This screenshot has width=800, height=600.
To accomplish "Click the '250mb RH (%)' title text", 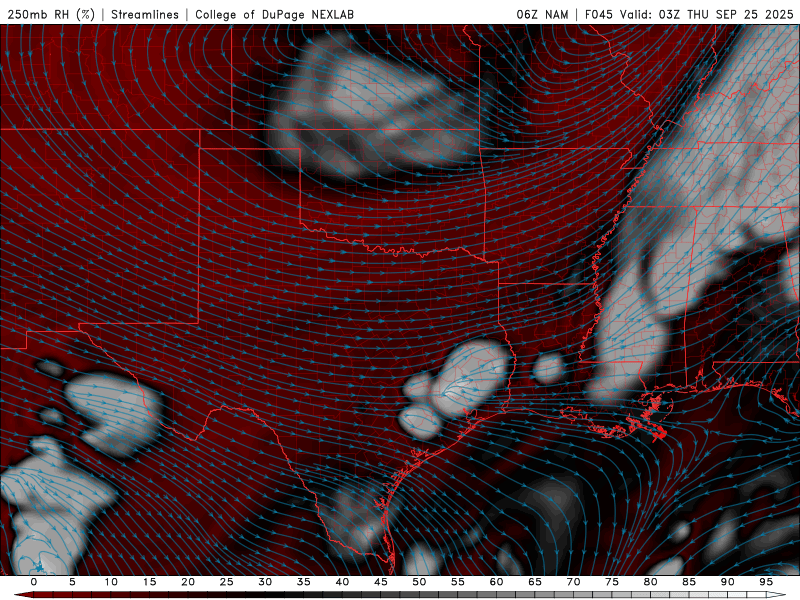I will click(51, 14).
